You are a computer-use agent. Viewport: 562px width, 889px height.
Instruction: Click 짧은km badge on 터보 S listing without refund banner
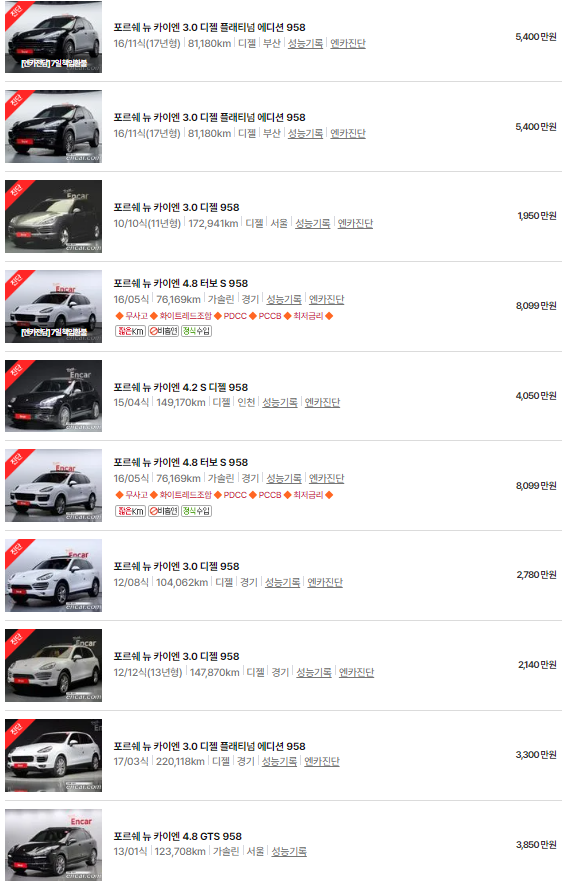point(130,511)
